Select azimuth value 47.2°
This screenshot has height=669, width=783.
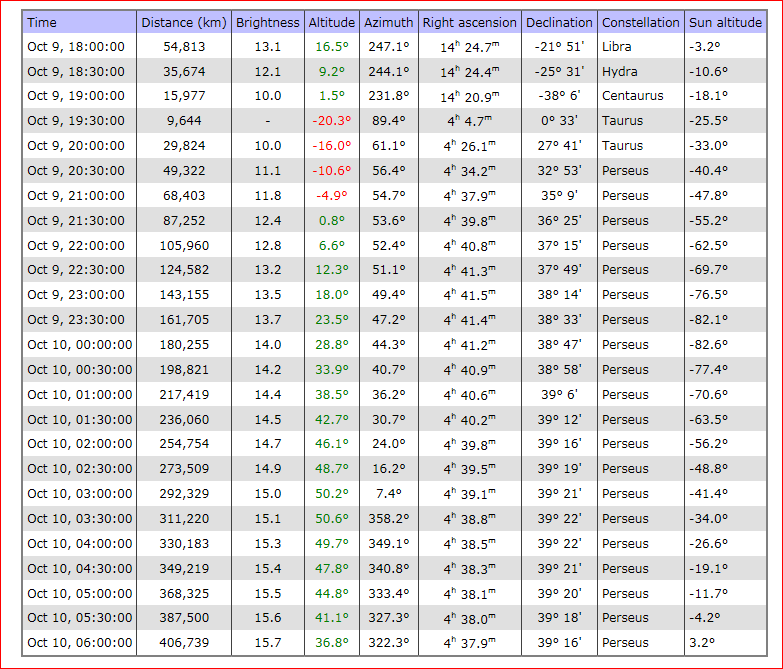coord(389,320)
